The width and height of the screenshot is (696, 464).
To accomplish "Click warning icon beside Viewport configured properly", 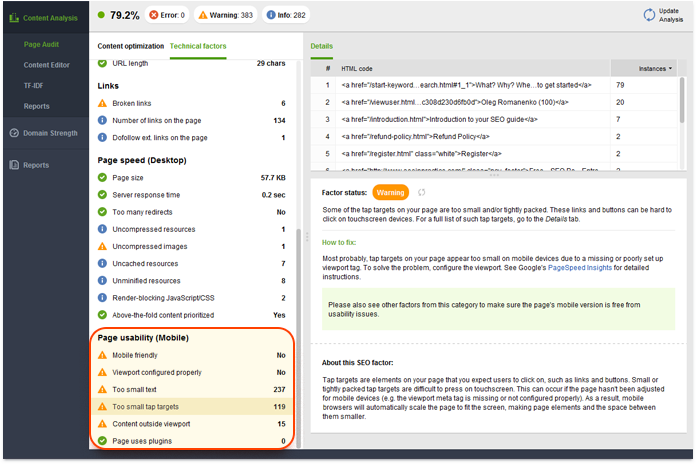I will coord(102,372).
